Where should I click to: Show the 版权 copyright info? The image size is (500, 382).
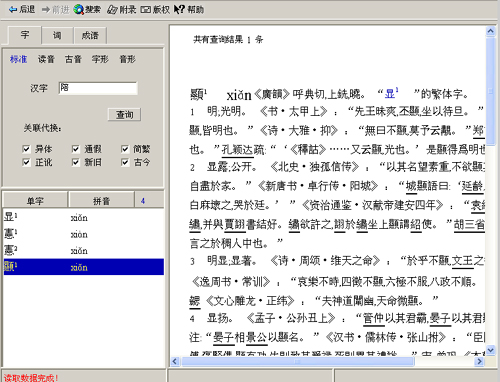point(155,9)
